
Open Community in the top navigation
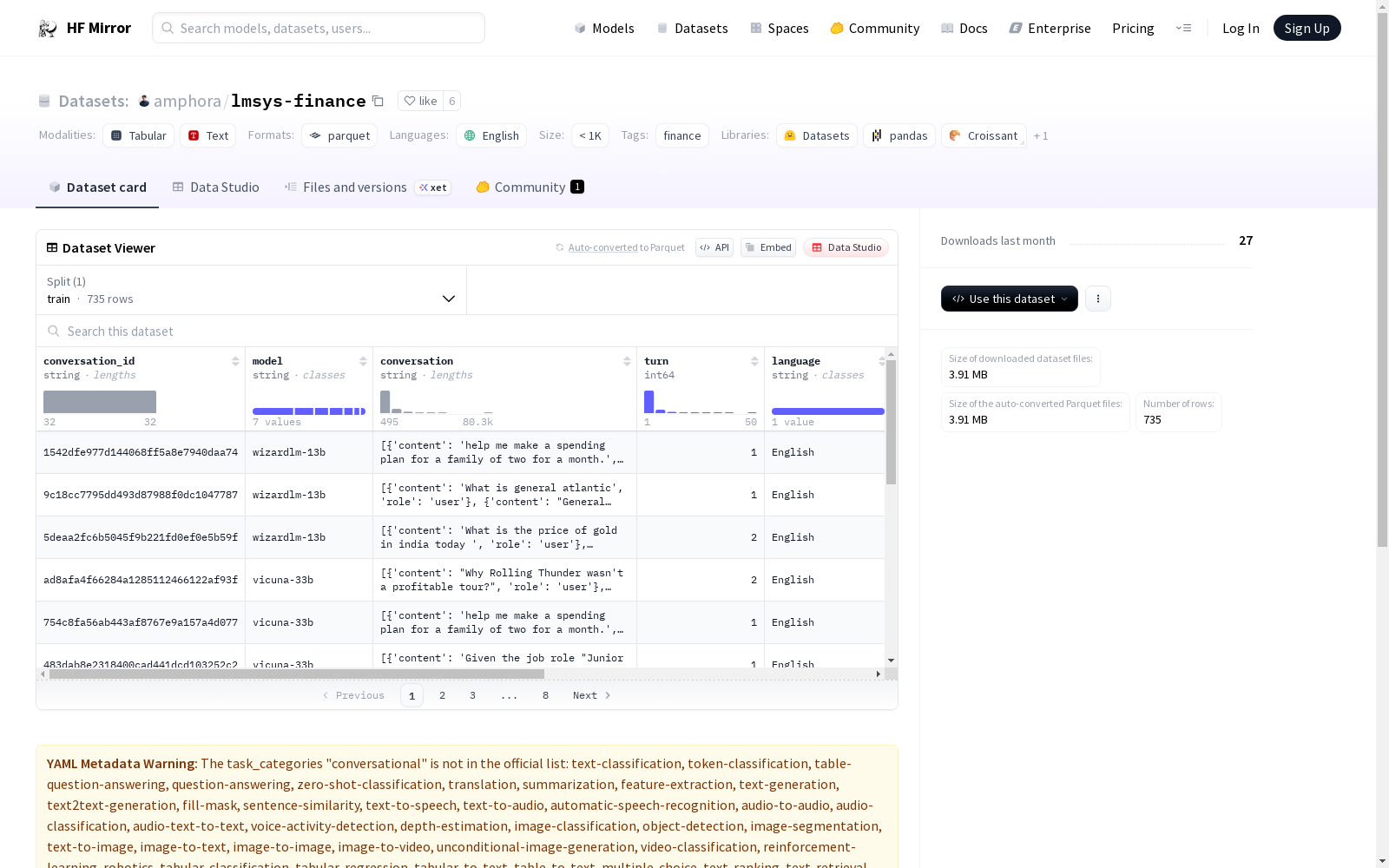coord(875,28)
